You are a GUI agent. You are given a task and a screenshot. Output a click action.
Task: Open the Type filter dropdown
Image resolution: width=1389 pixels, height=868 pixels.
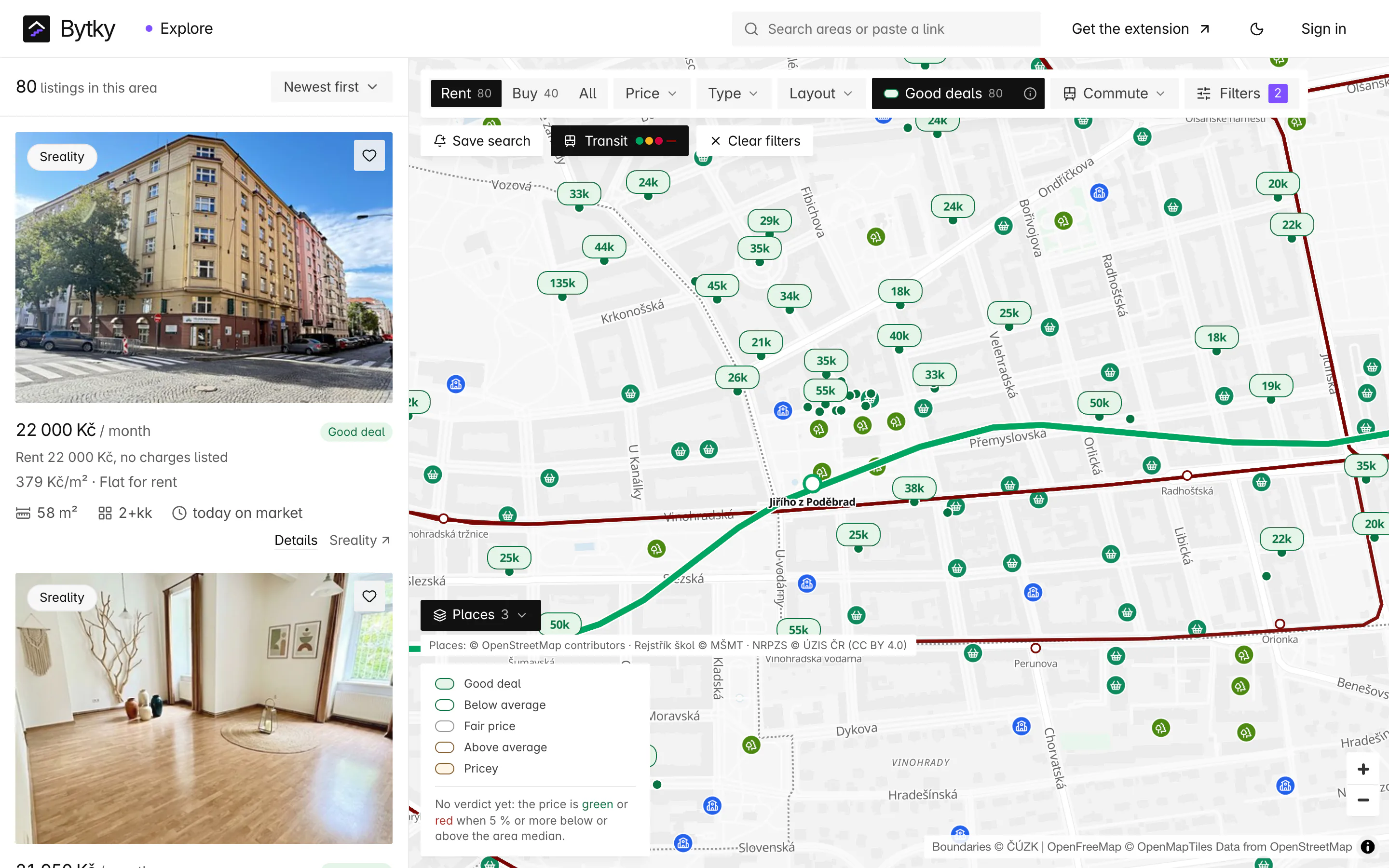pyautogui.click(x=733, y=94)
